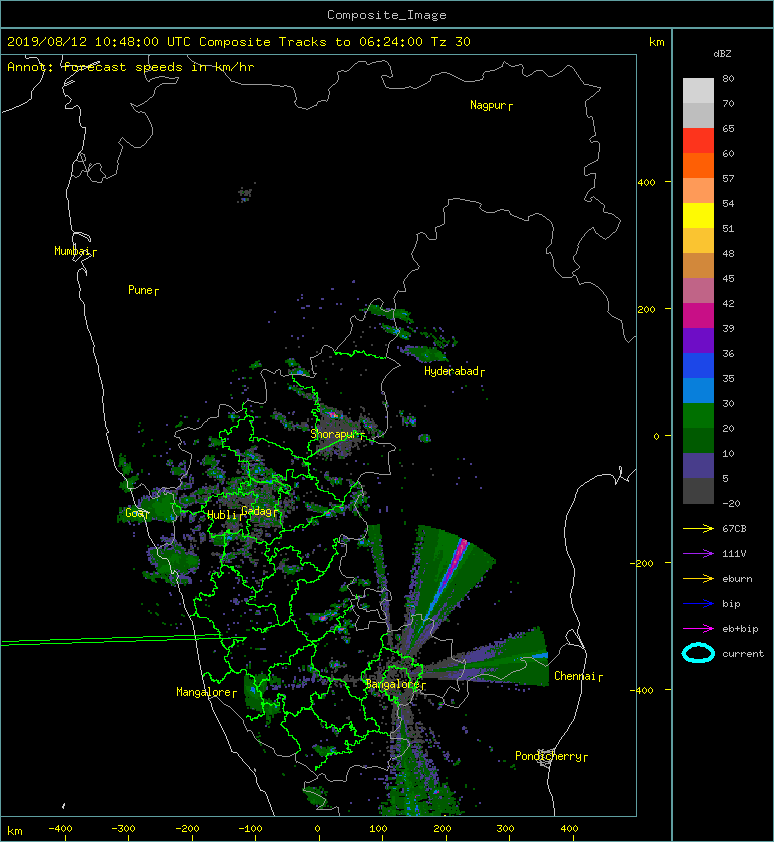The width and height of the screenshot is (774, 842).
Task: Click the eburn arrow legend icon
Action: [698, 578]
